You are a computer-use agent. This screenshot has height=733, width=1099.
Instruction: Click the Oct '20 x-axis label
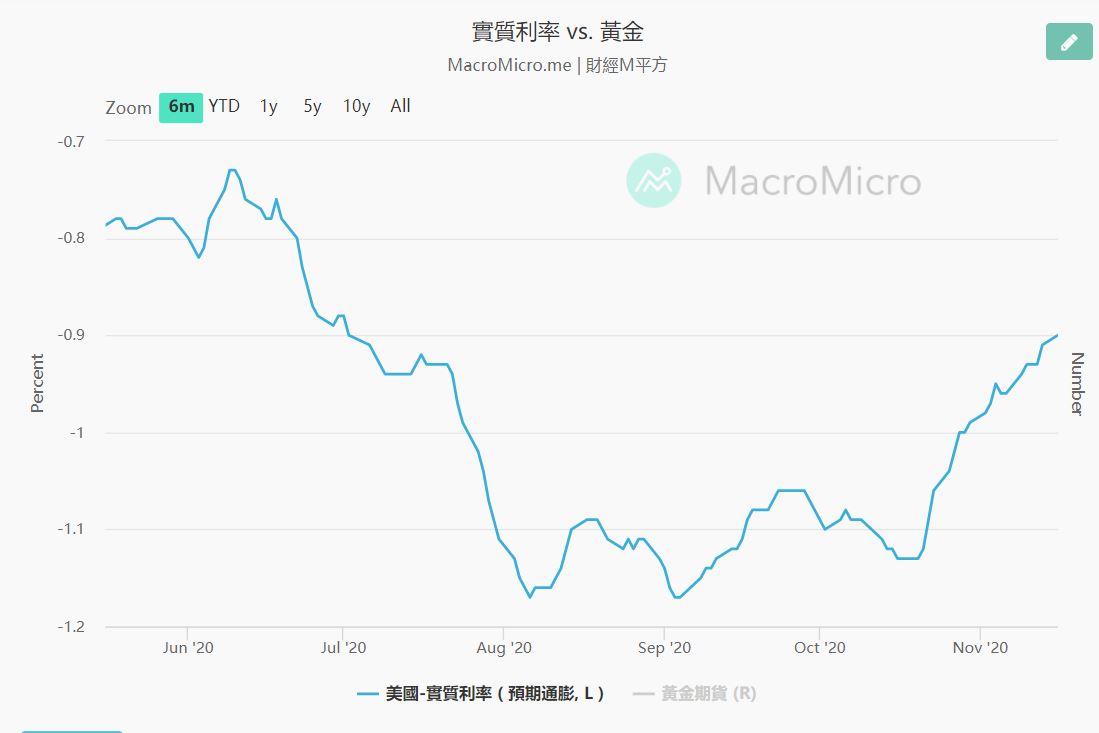tap(820, 648)
